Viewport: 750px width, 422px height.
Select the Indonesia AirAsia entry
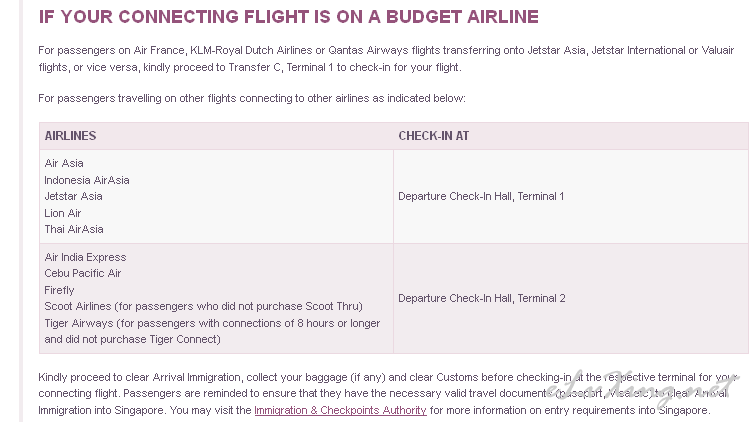pyautogui.click(x=87, y=180)
